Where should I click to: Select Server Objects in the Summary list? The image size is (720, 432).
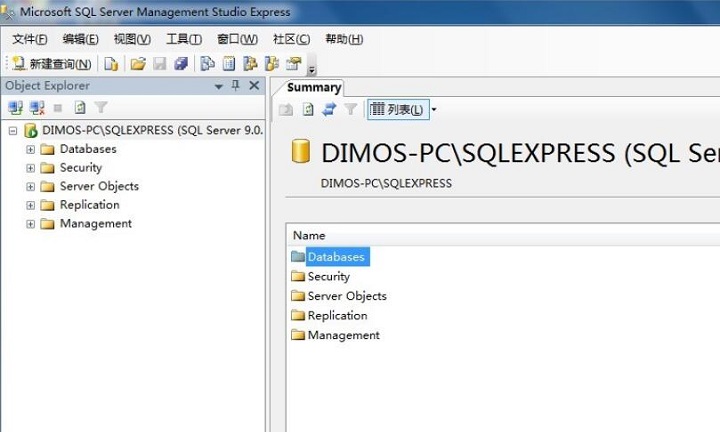[347, 296]
